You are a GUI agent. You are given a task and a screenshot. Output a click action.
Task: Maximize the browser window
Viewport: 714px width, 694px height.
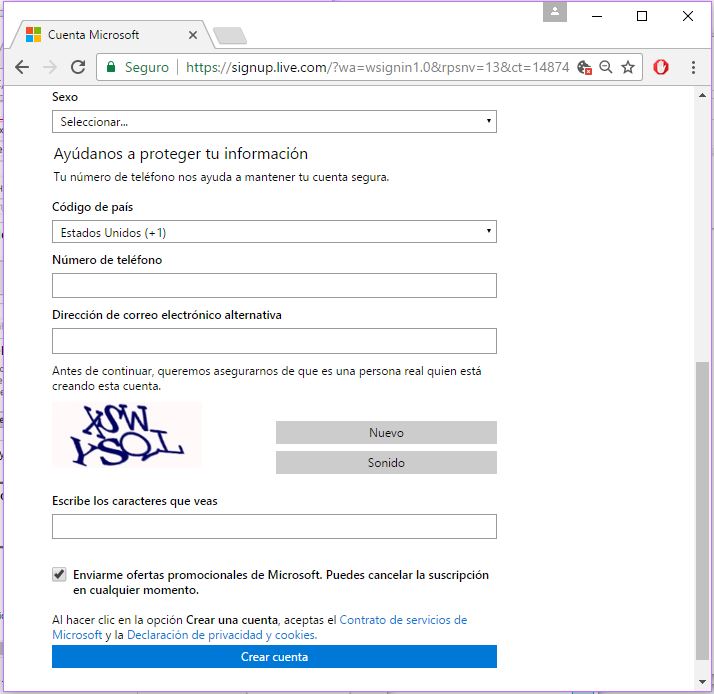click(x=642, y=16)
